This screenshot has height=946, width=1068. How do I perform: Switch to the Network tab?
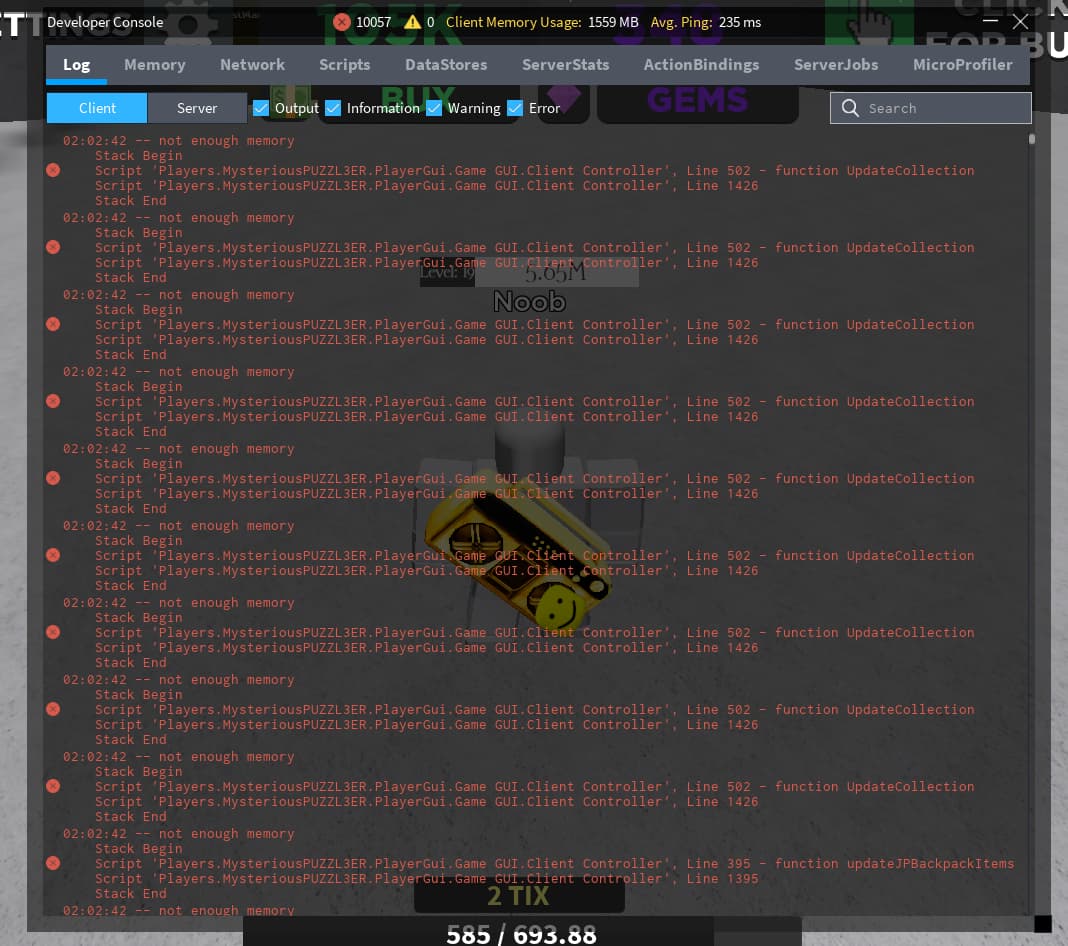click(252, 65)
